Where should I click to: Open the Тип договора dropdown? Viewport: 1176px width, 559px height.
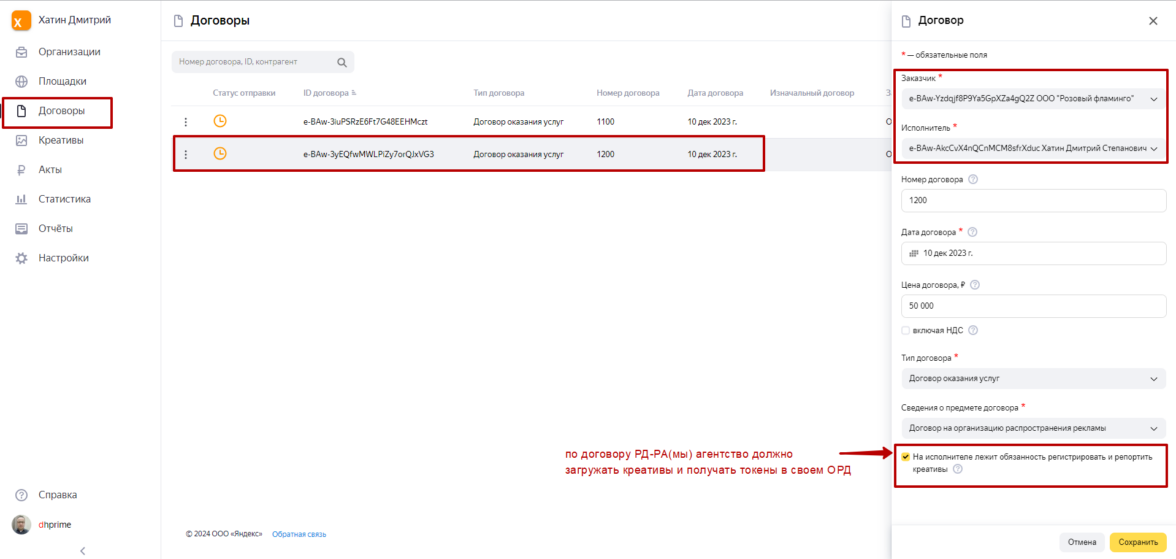pyautogui.click(x=1155, y=379)
